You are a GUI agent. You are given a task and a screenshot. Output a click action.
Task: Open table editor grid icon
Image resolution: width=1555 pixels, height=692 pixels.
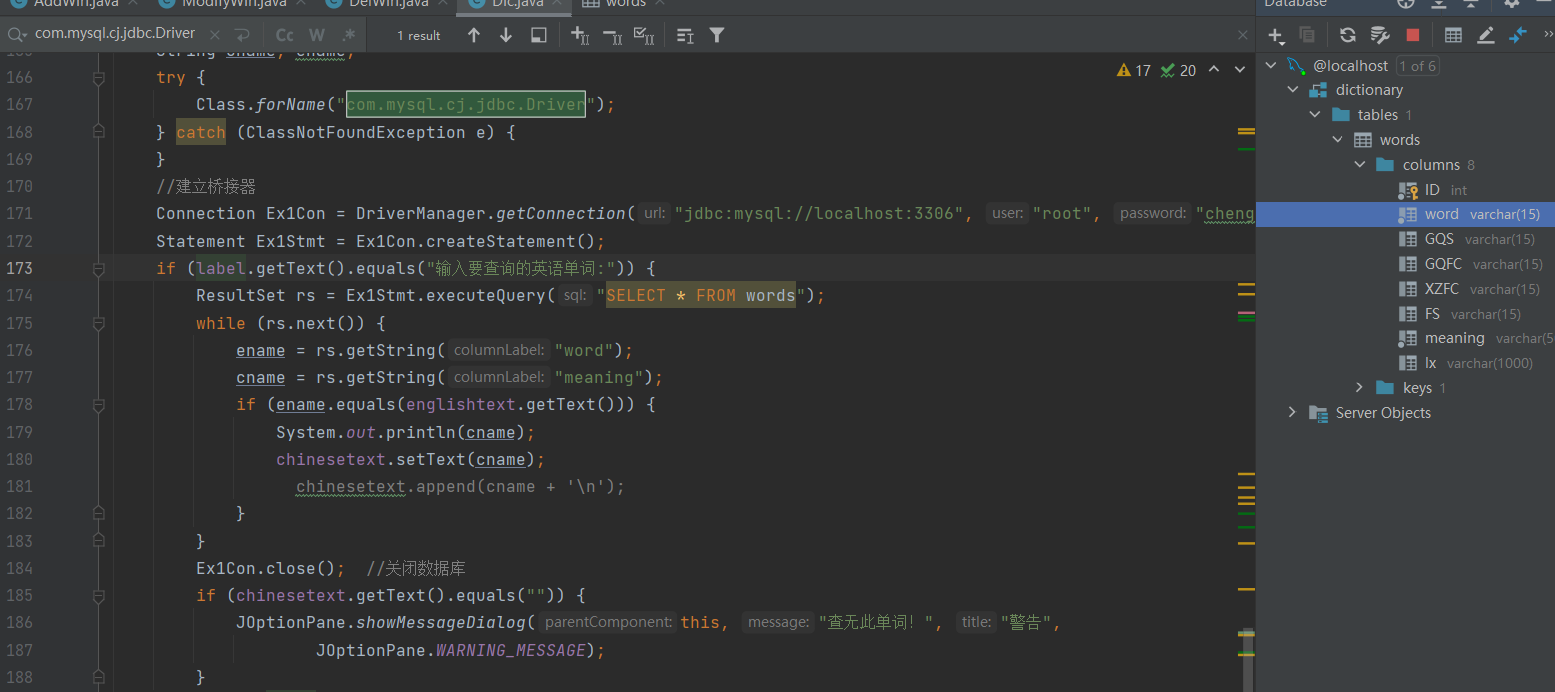[1454, 35]
